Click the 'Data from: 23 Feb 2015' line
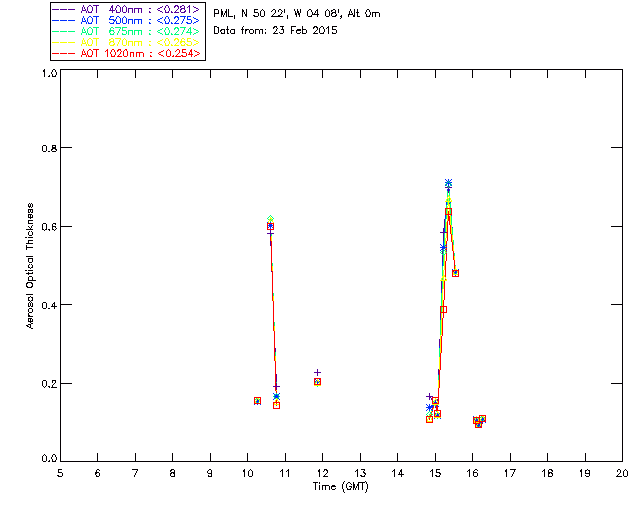 [275, 30]
